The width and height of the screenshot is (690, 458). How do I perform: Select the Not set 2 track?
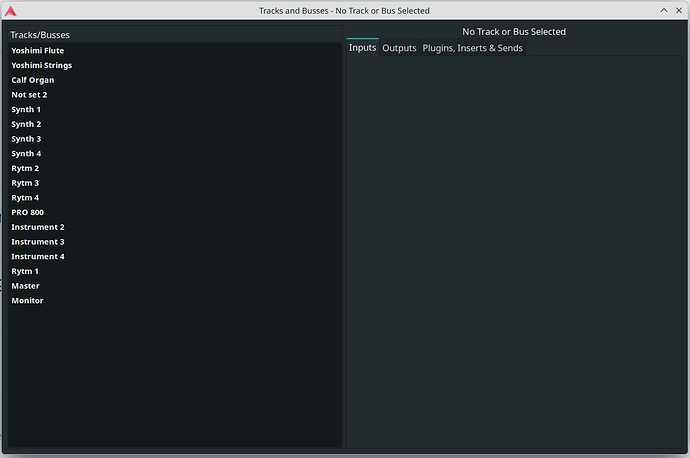pos(175,95)
